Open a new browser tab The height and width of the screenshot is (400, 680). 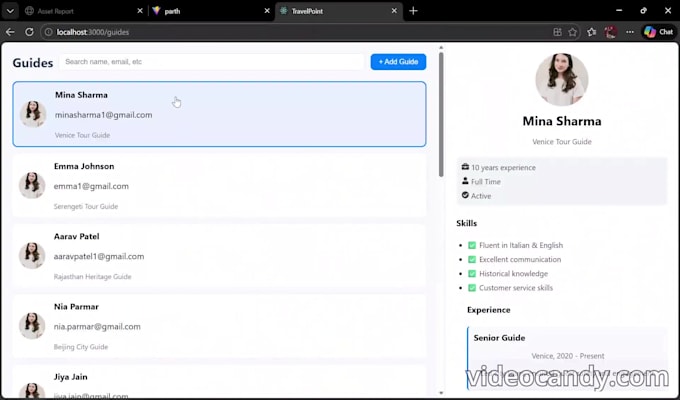(x=413, y=11)
